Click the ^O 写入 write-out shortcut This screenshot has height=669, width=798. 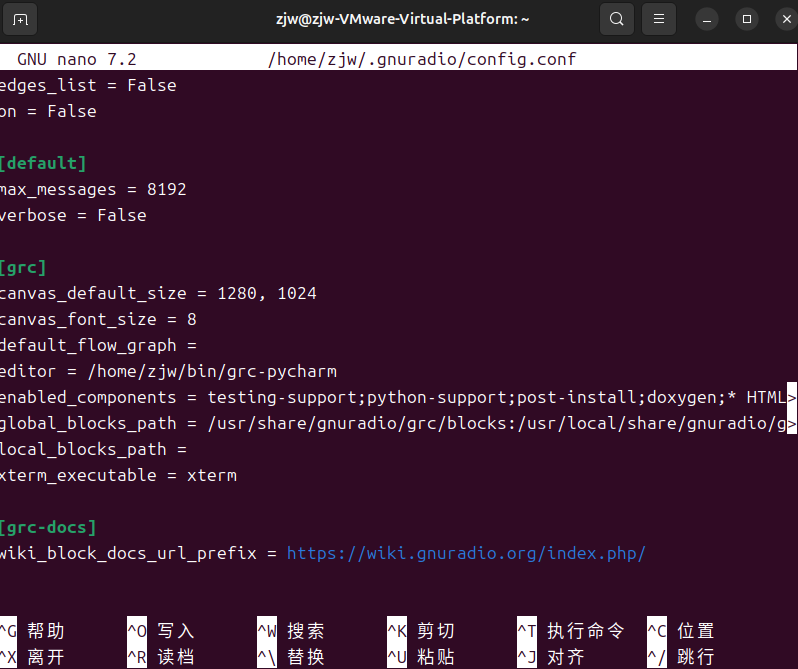coord(161,631)
